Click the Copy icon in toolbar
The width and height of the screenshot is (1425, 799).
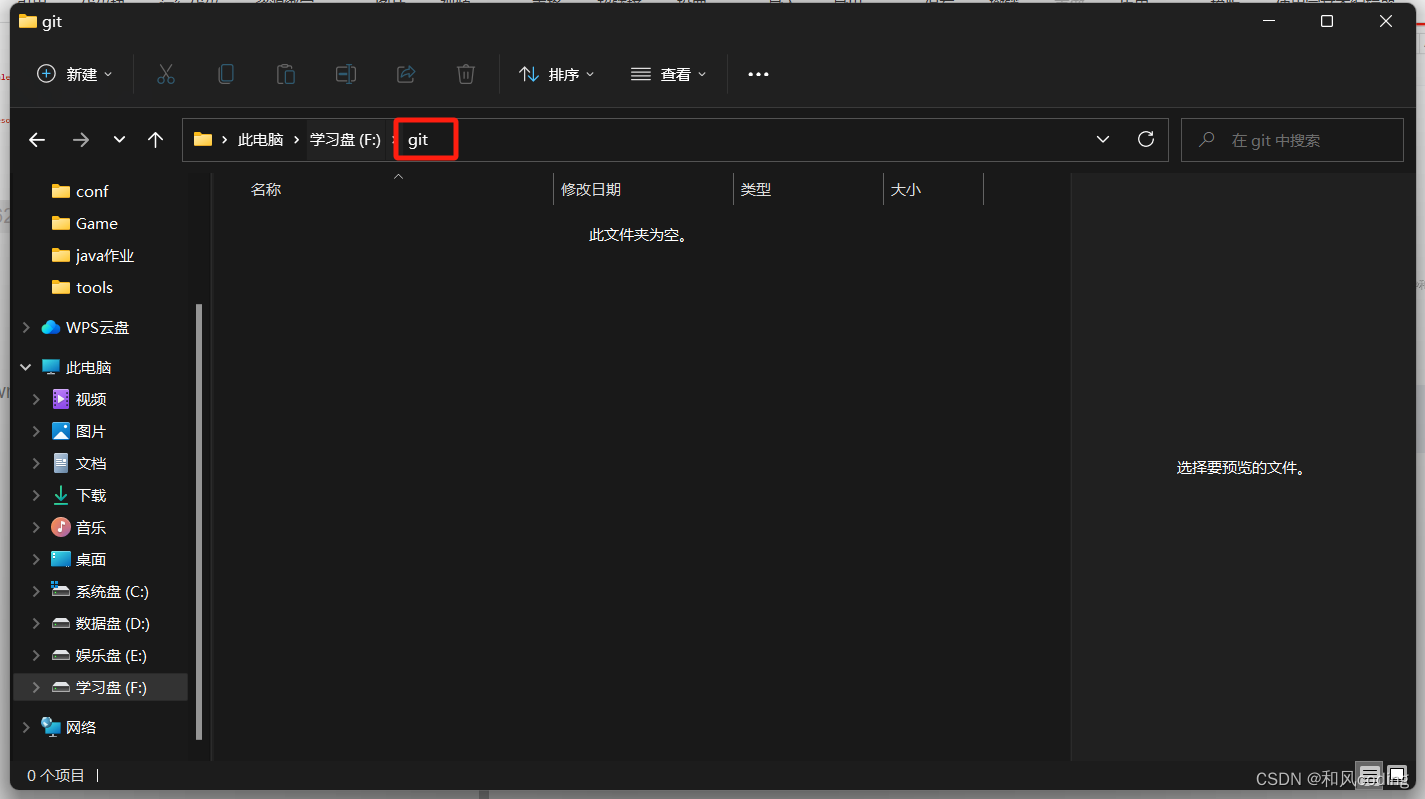tap(226, 74)
